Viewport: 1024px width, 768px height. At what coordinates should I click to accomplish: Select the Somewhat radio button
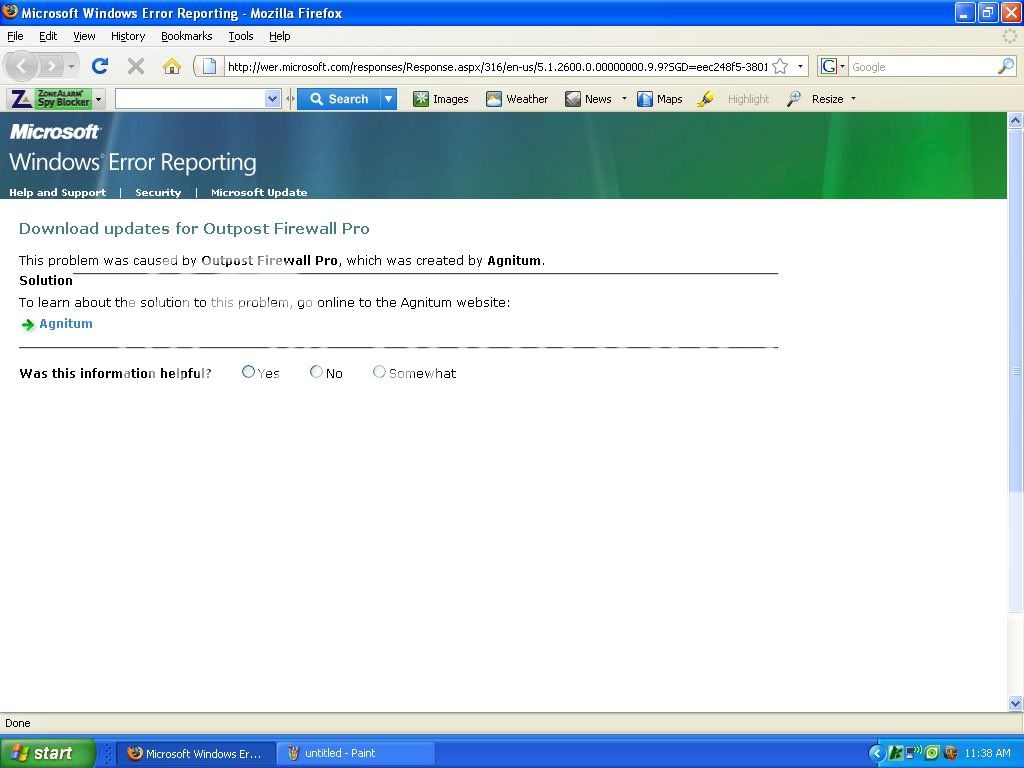tap(379, 372)
